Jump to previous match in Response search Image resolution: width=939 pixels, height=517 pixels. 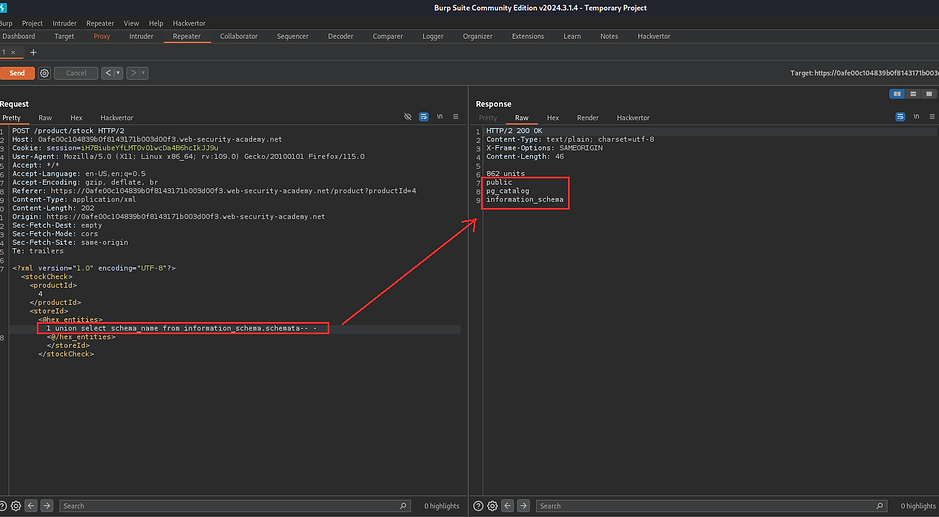[x=507, y=506]
